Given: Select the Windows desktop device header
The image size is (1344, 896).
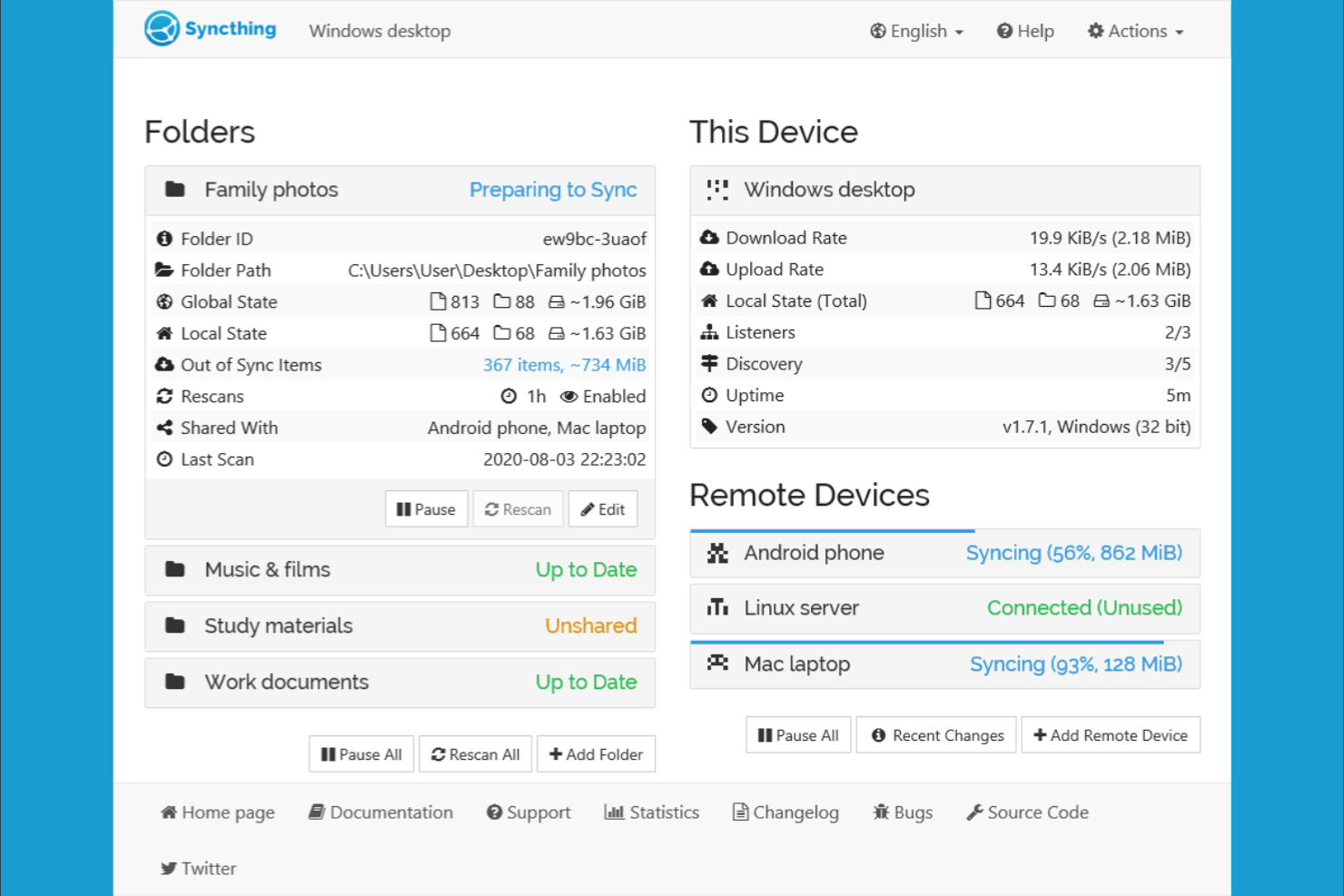Looking at the screenshot, I should coord(829,190).
